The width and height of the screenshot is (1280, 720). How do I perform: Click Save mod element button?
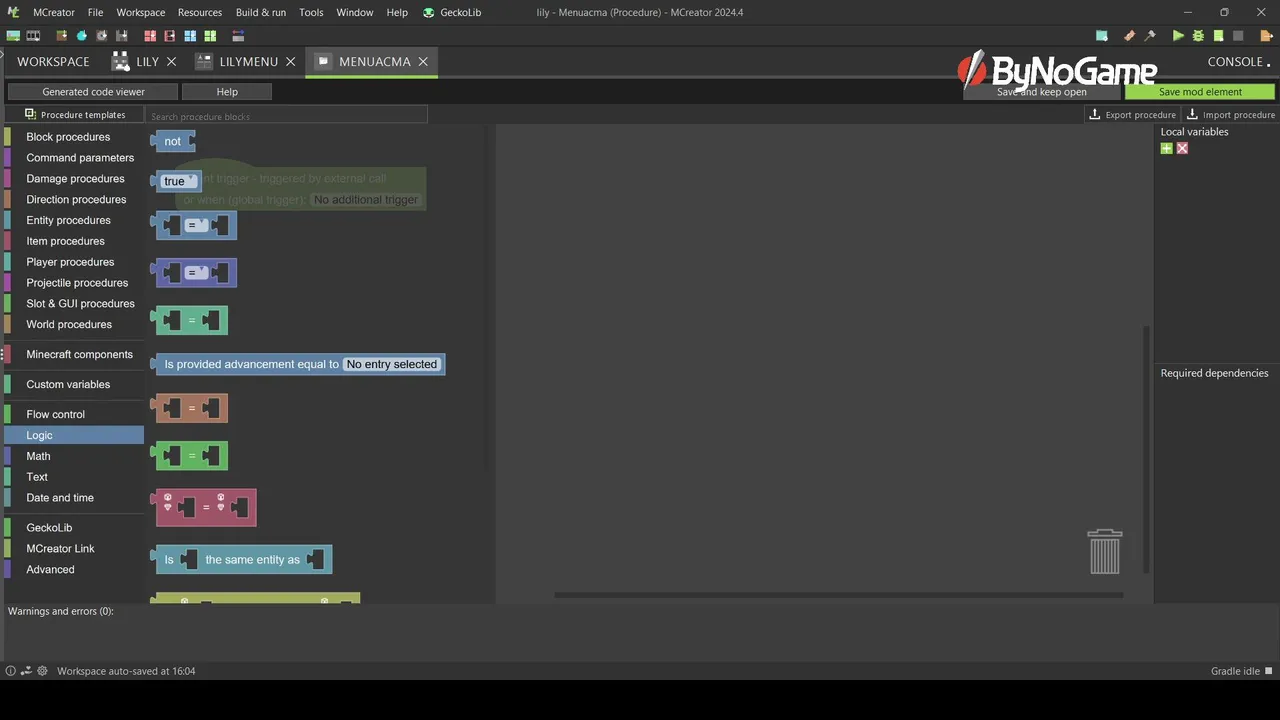pyautogui.click(x=1200, y=91)
